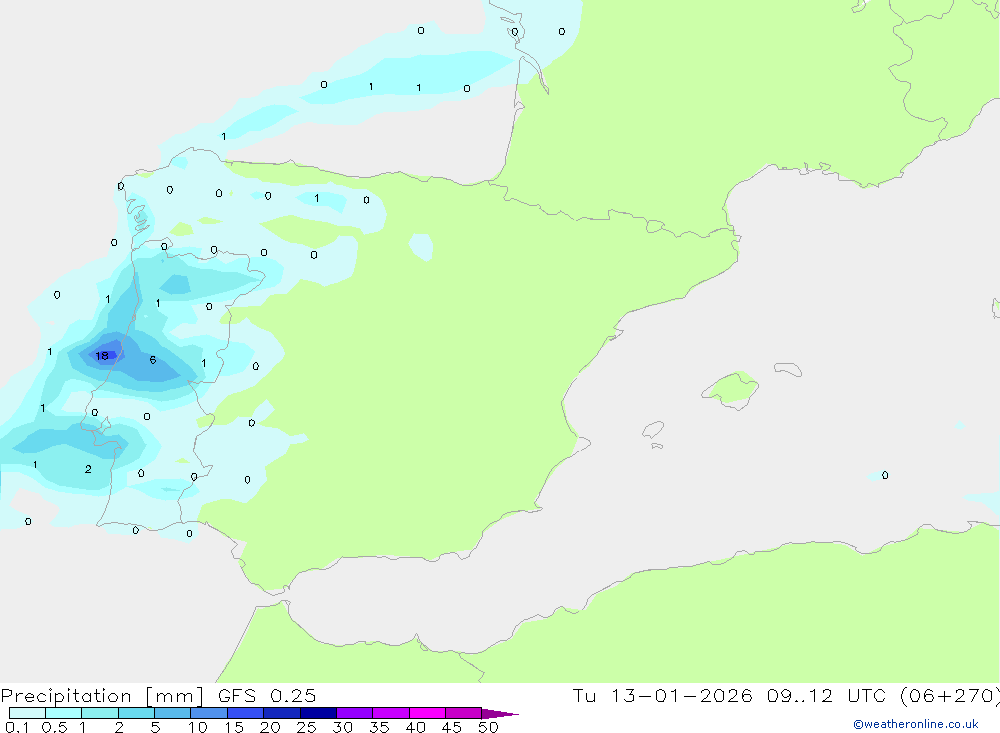
Task: Select the 2–5 mm light blue legend swatch
Action: (136, 713)
